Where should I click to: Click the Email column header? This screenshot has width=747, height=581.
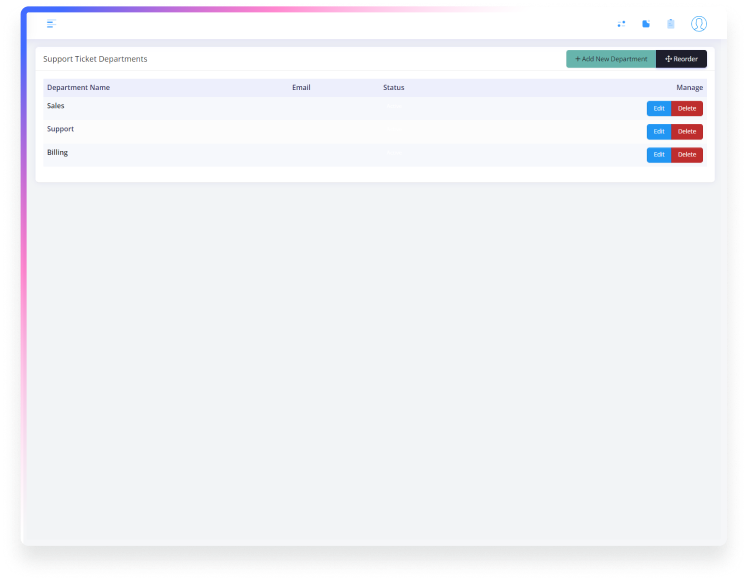point(301,88)
